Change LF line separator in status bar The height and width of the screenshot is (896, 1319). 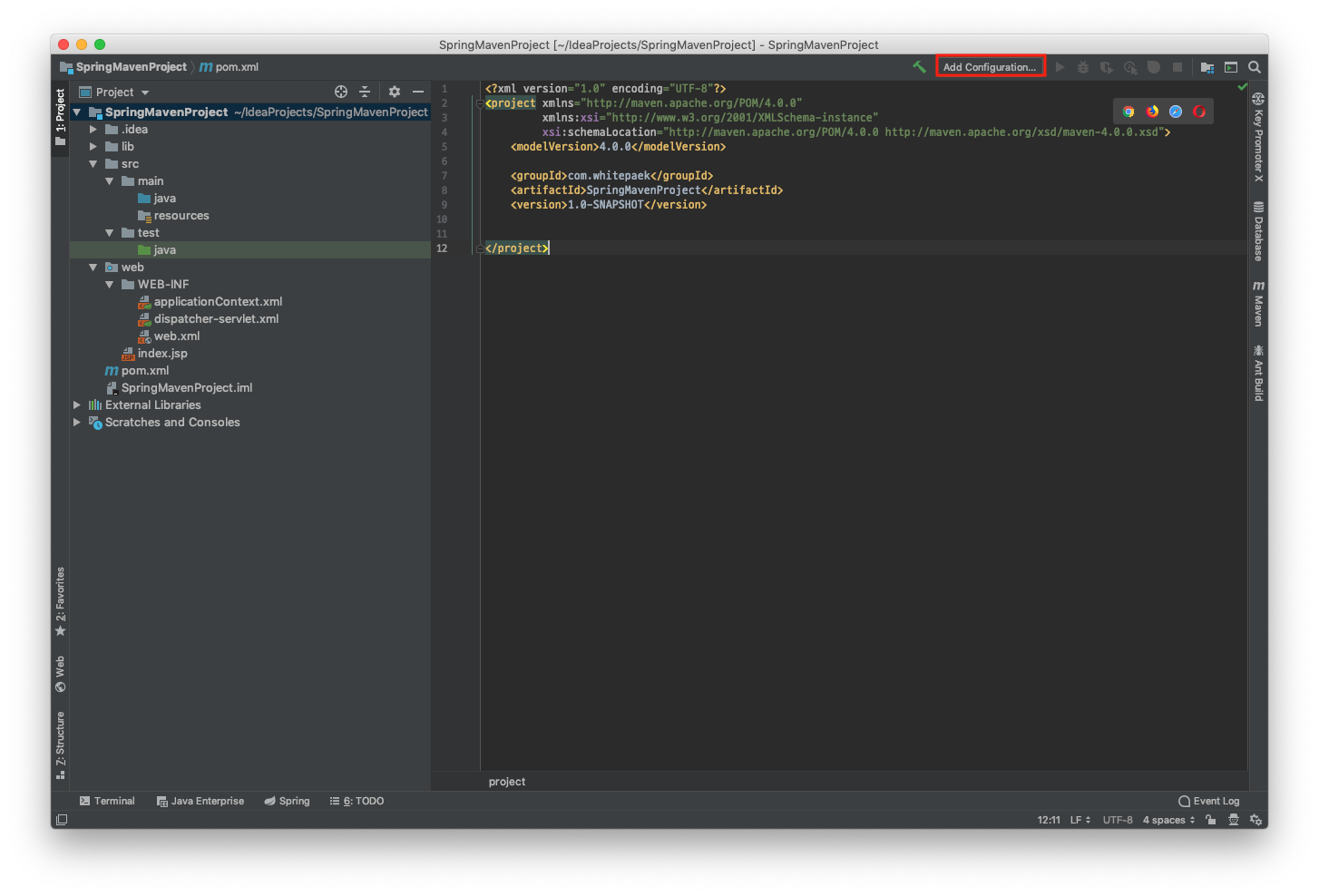[1080, 820]
